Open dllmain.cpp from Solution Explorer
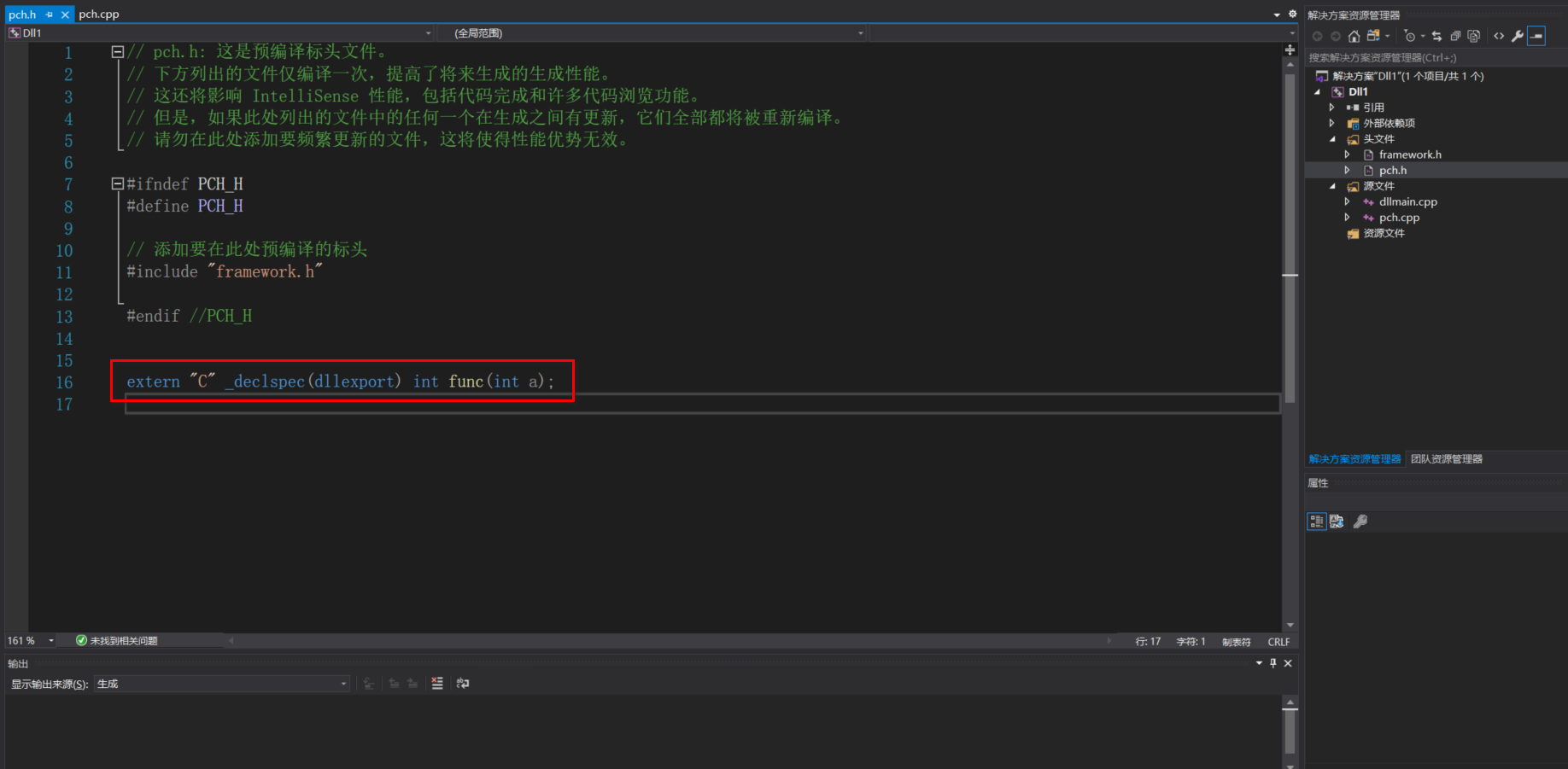Image resolution: width=1568 pixels, height=769 pixels. coord(1407,202)
